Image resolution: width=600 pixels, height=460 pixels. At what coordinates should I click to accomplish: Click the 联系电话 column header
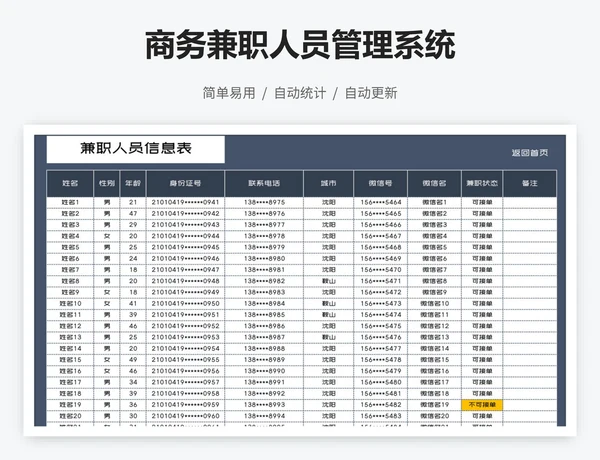tap(264, 183)
